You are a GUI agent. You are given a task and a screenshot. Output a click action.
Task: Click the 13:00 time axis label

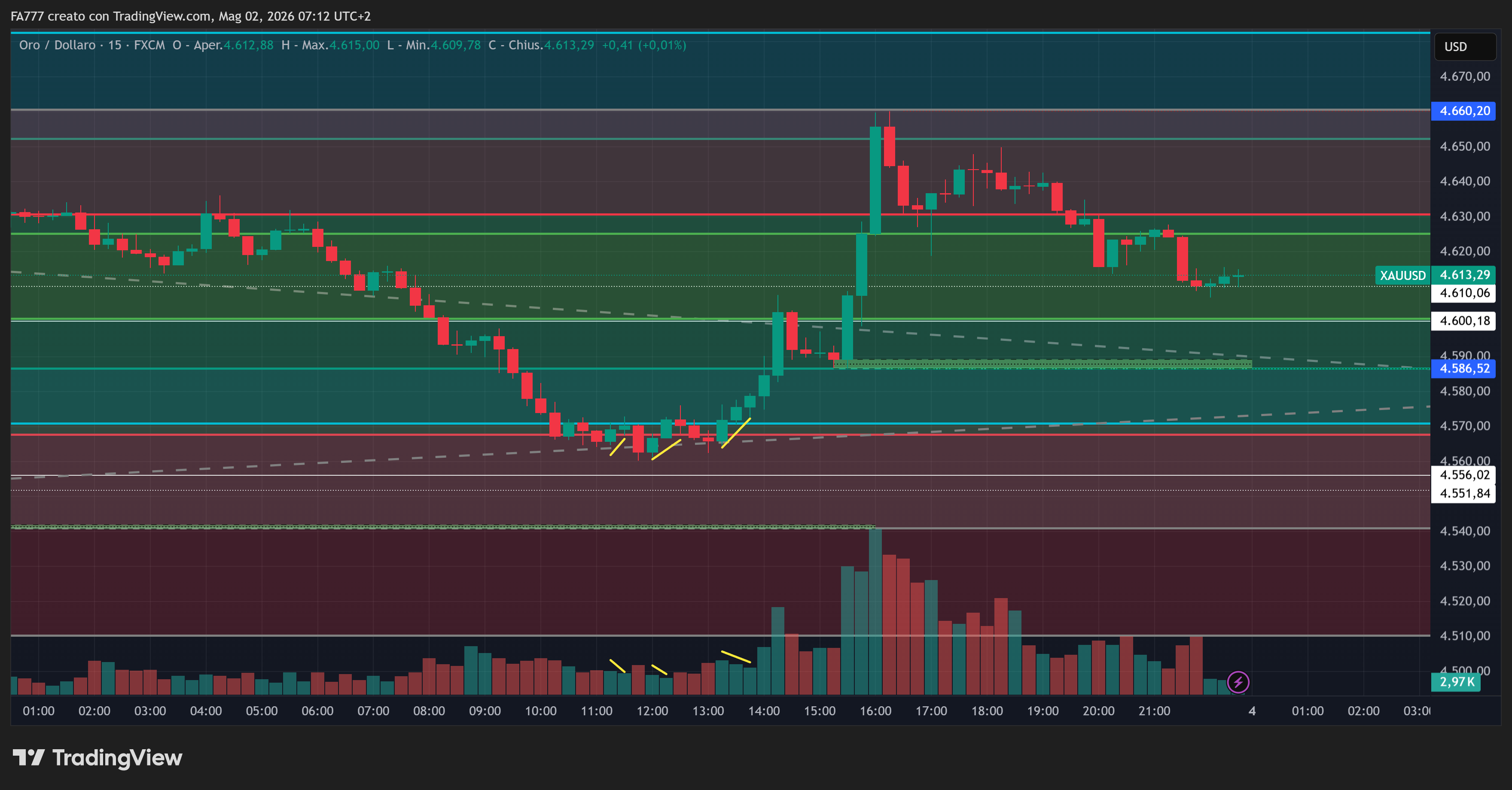click(708, 711)
